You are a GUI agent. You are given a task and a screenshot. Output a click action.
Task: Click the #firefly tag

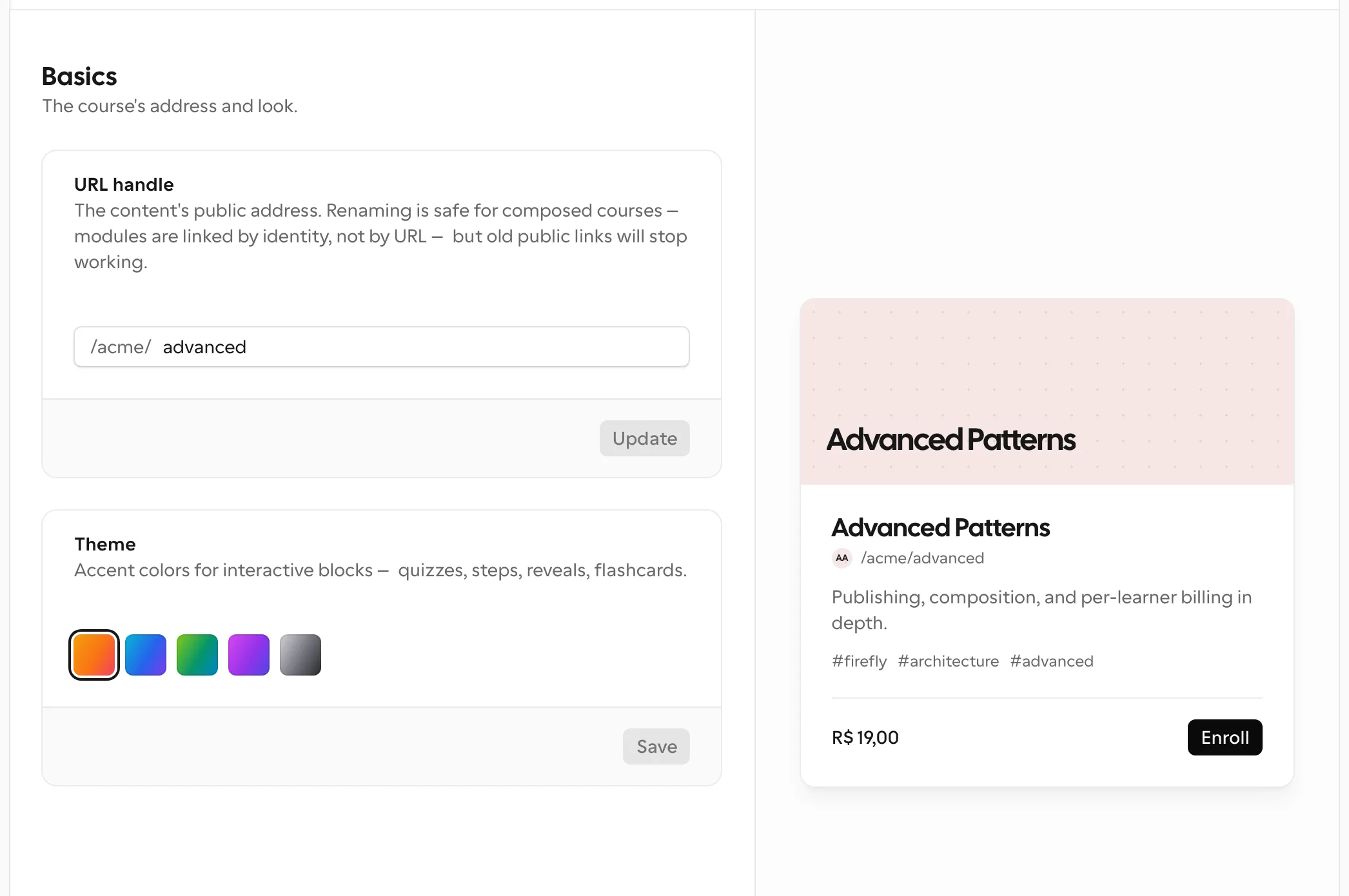pyautogui.click(x=860, y=661)
